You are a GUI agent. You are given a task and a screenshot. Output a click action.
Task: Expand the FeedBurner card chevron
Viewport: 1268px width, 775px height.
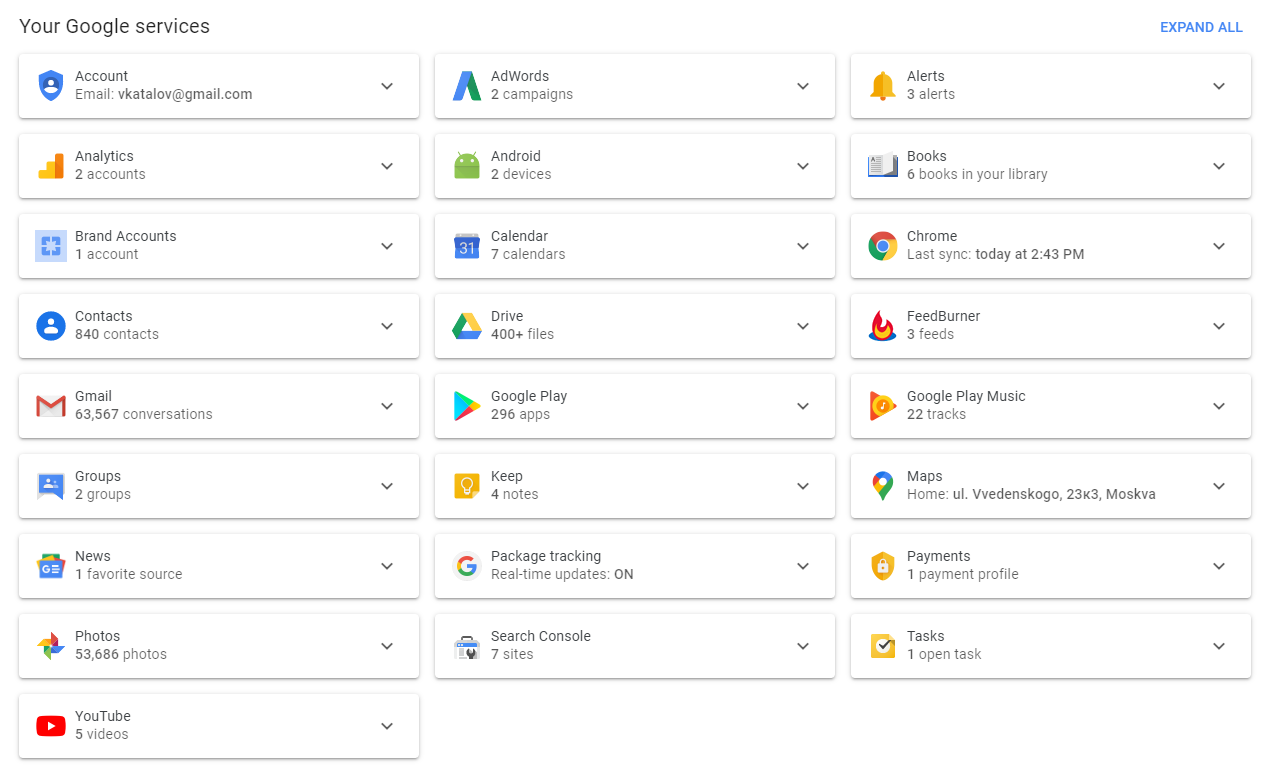point(1219,326)
